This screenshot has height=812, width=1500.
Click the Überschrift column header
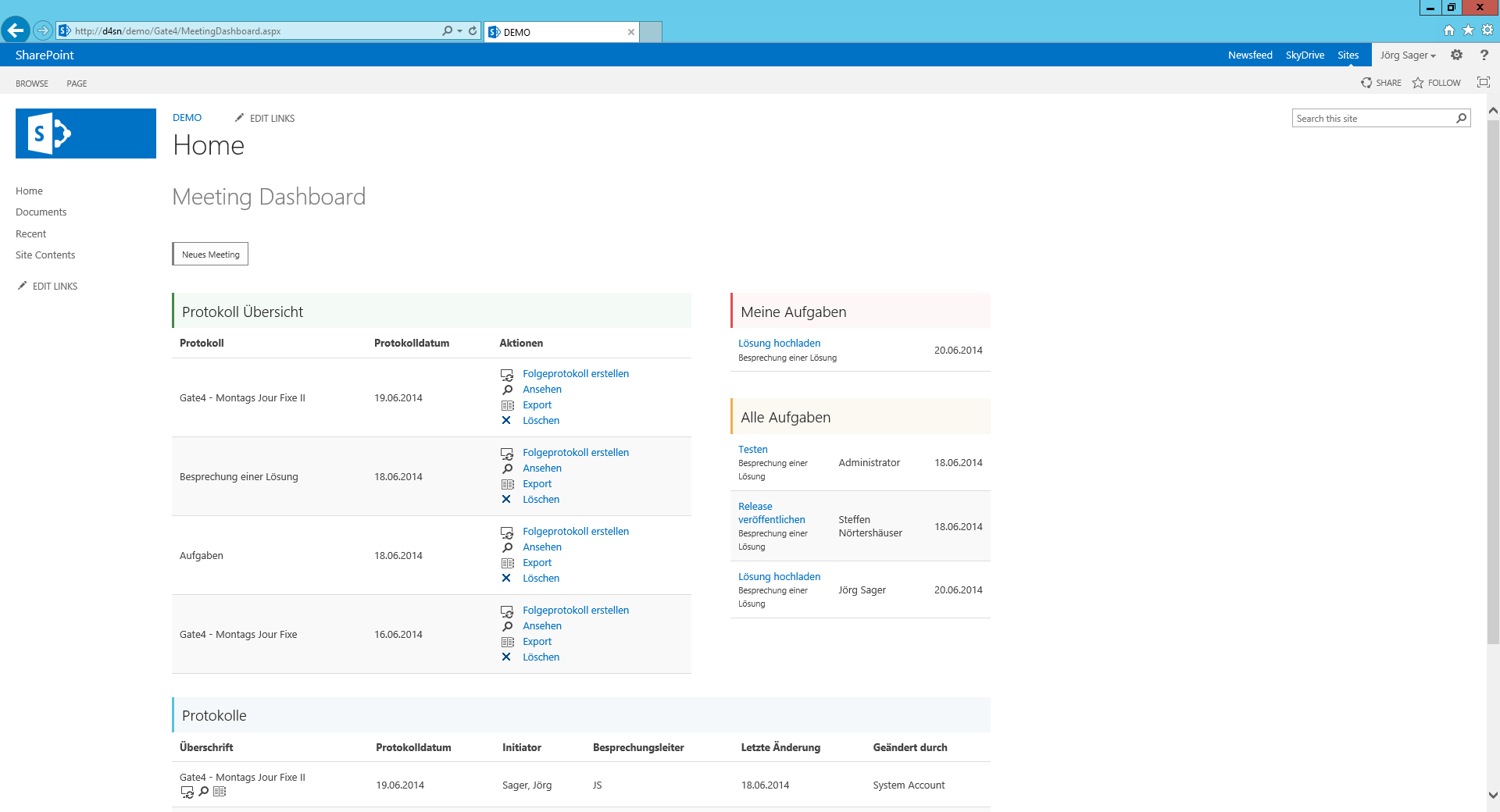206,747
